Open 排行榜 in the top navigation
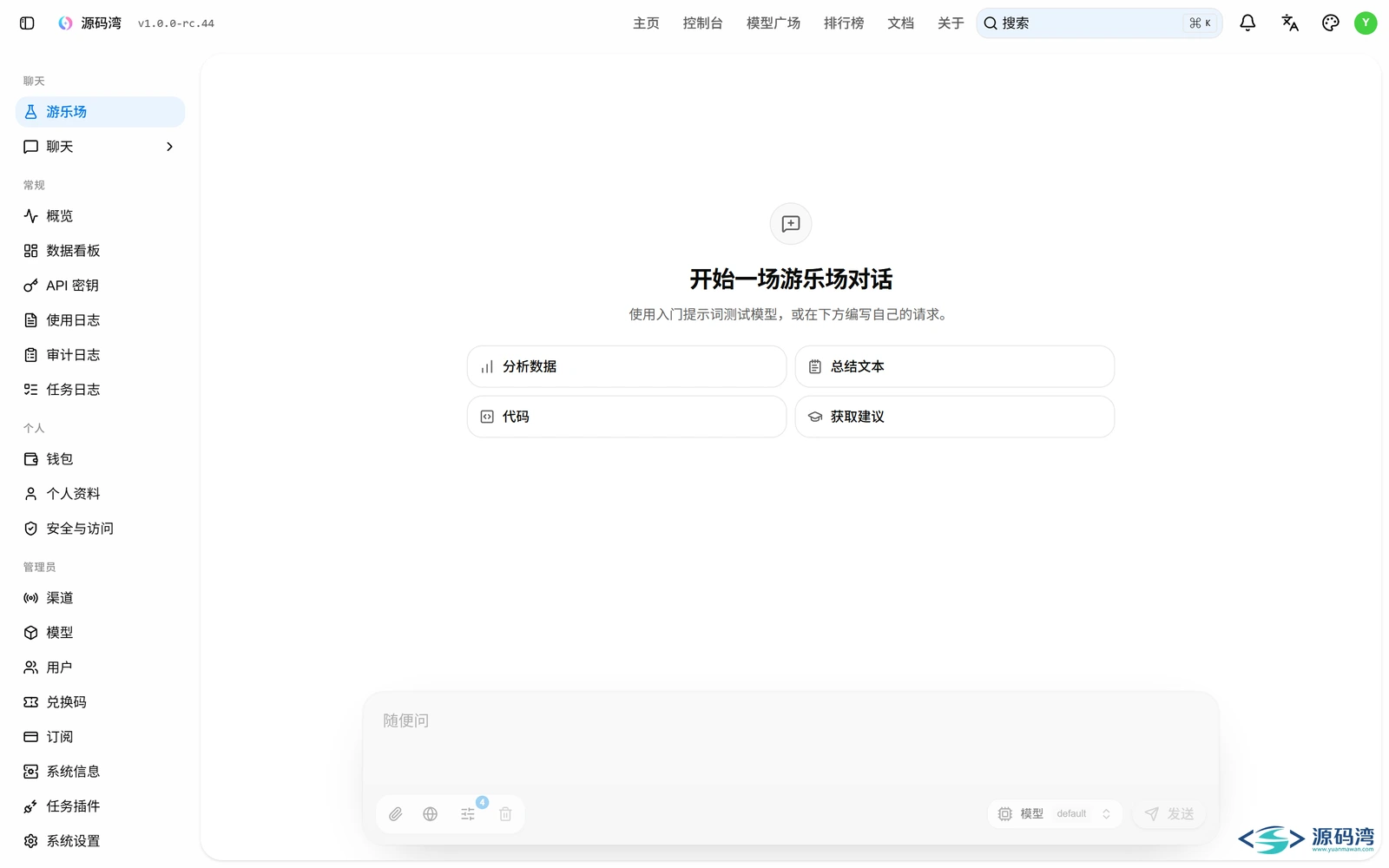 click(x=844, y=23)
